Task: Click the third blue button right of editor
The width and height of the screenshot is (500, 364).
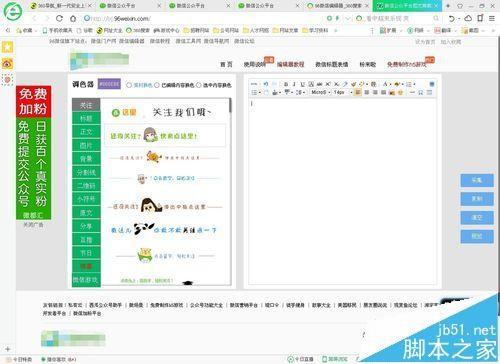Action: click(477, 218)
